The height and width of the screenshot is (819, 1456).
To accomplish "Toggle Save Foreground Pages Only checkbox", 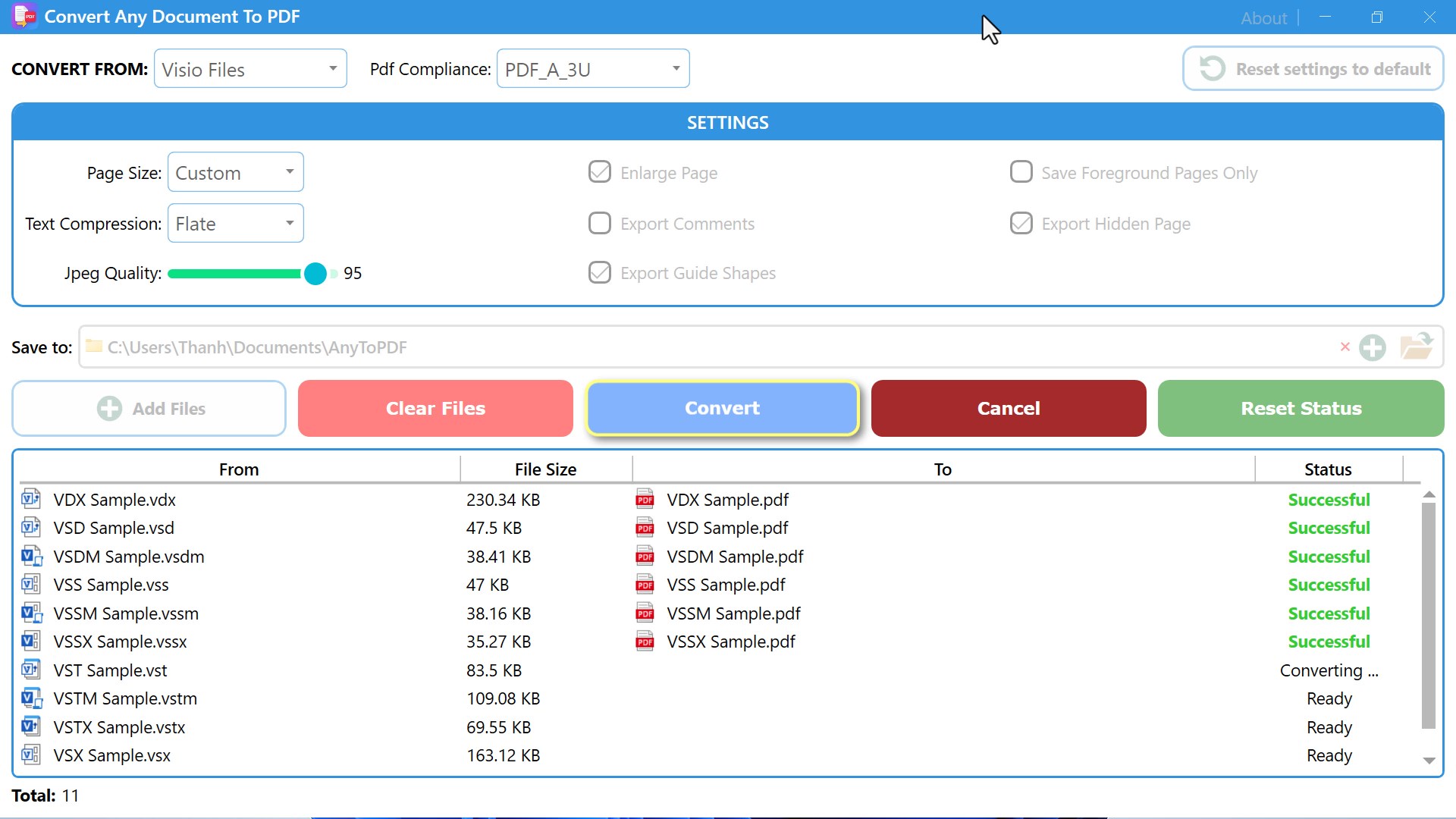I will (x=1021, y=172).
